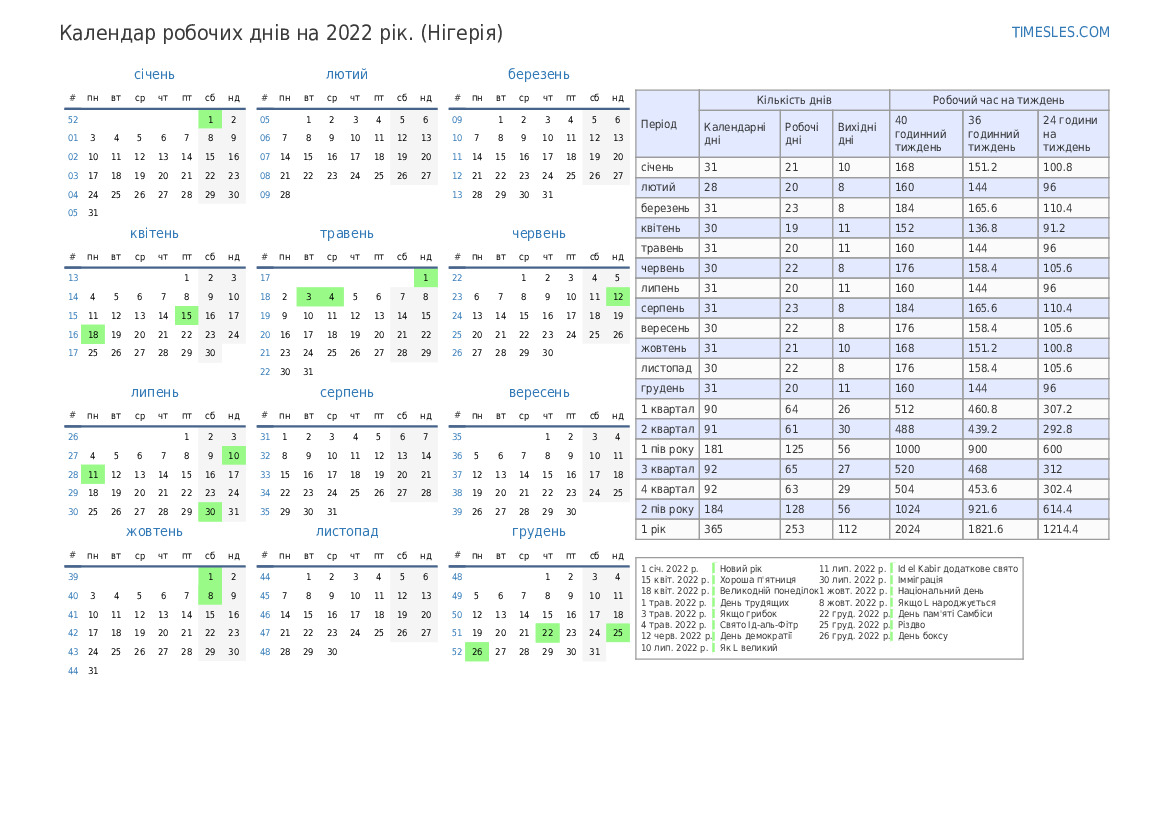Select highlighted day 26 in the грудень calendar

477,652
